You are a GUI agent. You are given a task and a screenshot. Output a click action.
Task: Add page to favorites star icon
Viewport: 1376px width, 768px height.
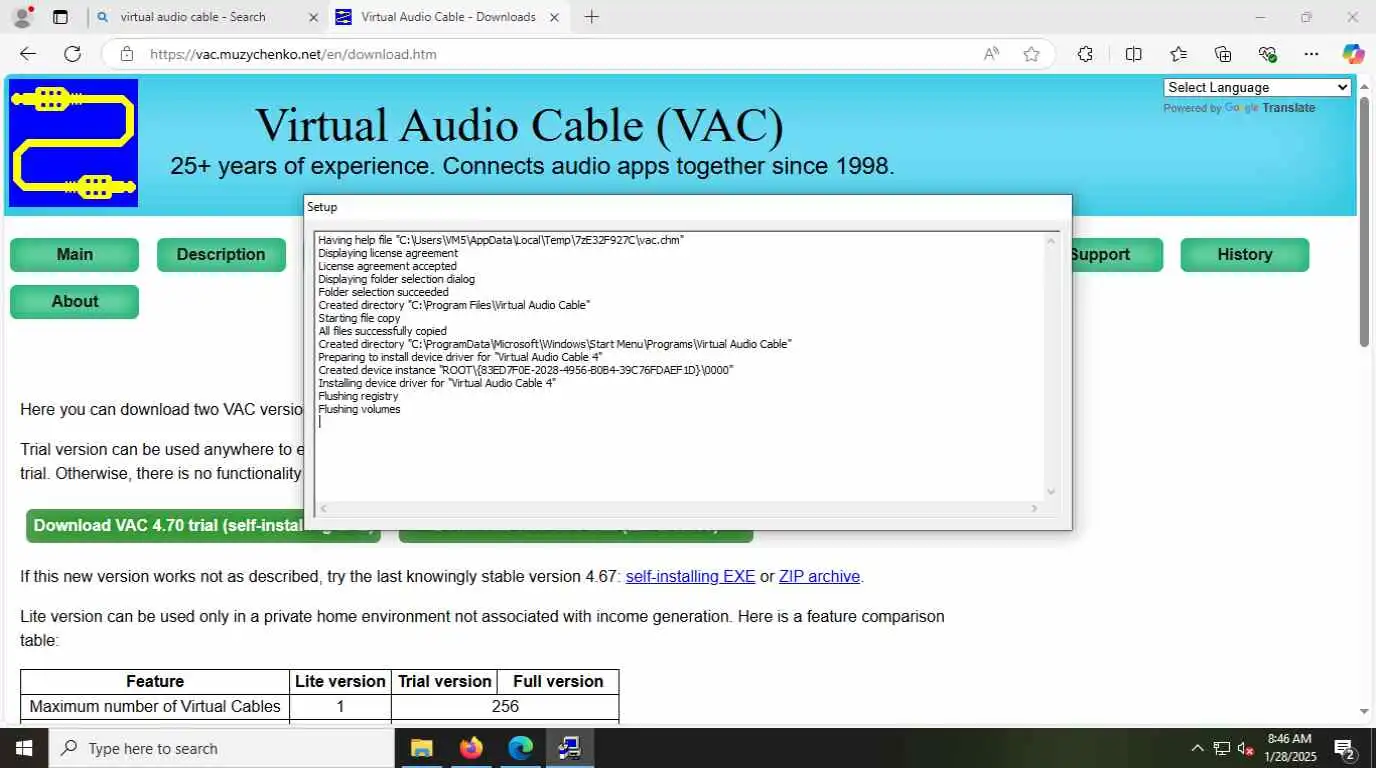[x=1031, y=54]
